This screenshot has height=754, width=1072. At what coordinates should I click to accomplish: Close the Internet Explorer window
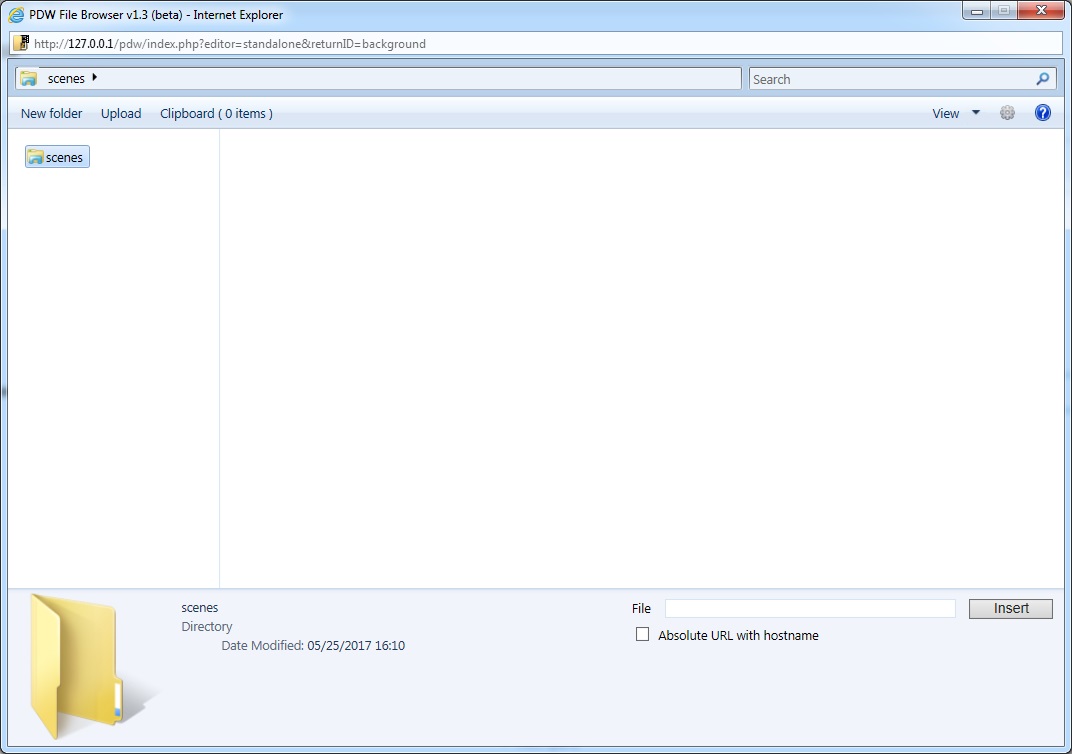(1041, 10)
